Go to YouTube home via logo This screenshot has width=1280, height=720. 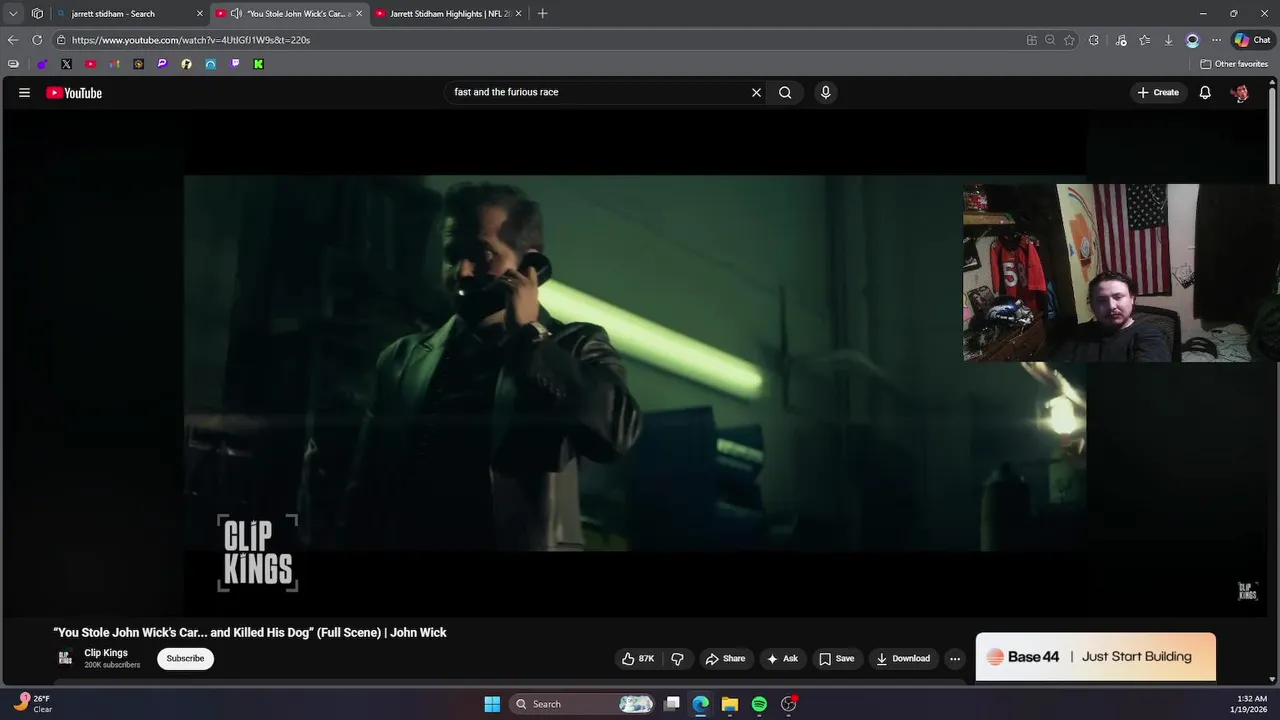[74, 93]
